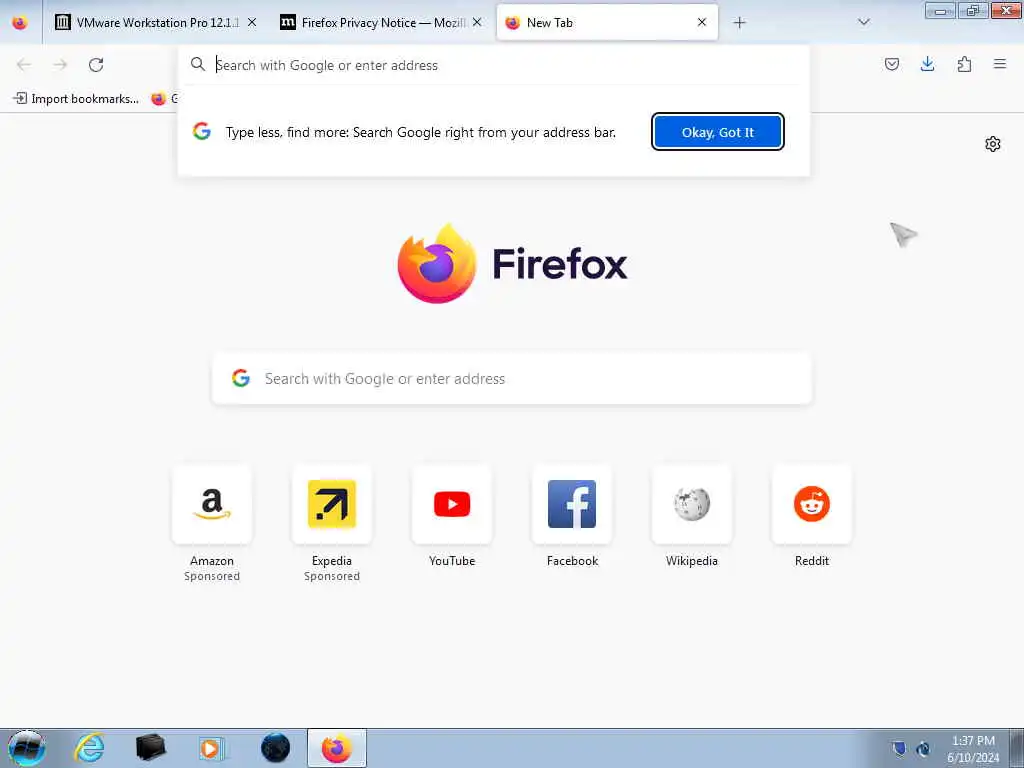Click the Google icon in center search box
The image size is (1024, 768).
click(241, 378)
